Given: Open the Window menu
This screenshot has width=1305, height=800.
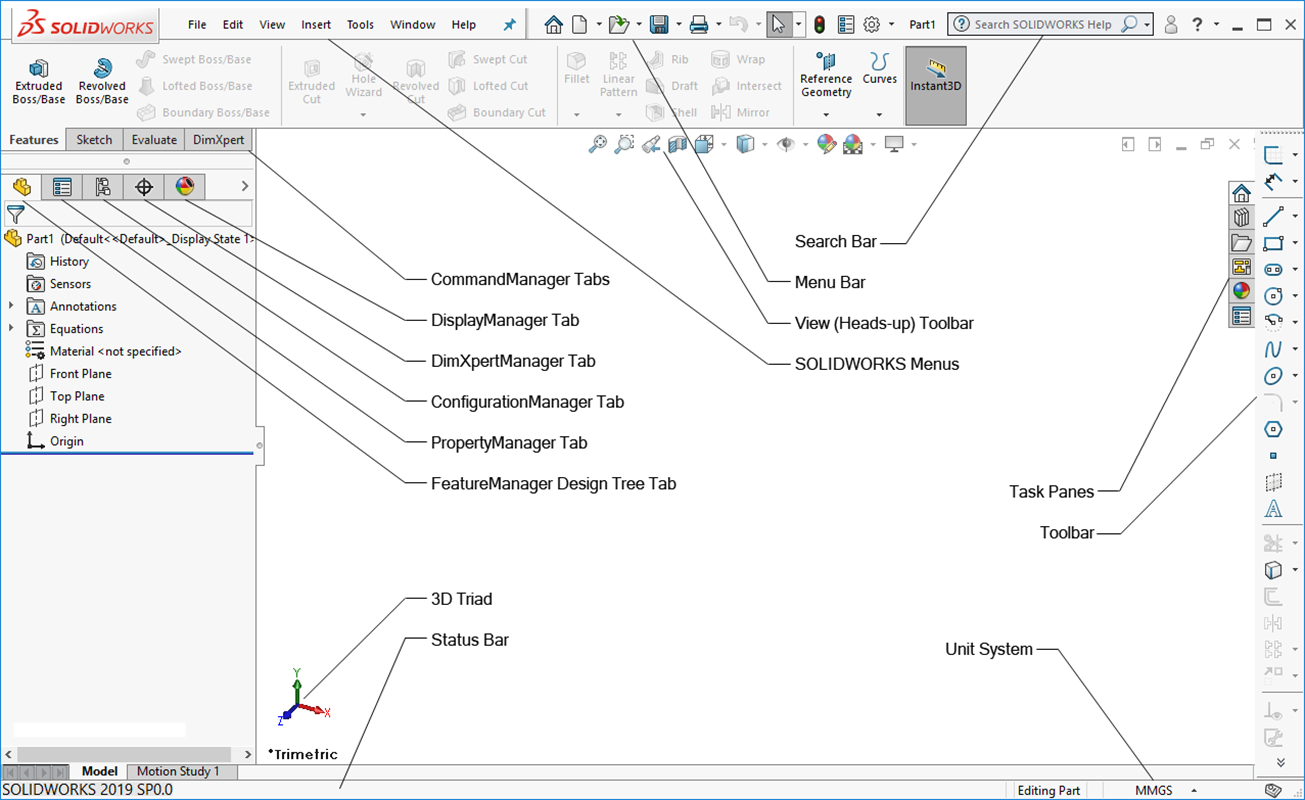Looking at the screenshot, I should click(x=413, y=24).
